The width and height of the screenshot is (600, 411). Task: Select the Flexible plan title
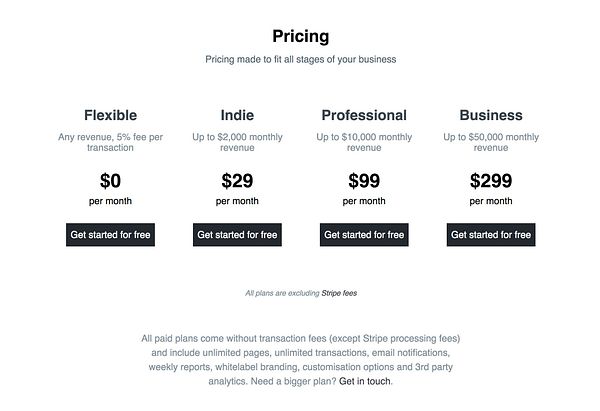coord(110,115)
